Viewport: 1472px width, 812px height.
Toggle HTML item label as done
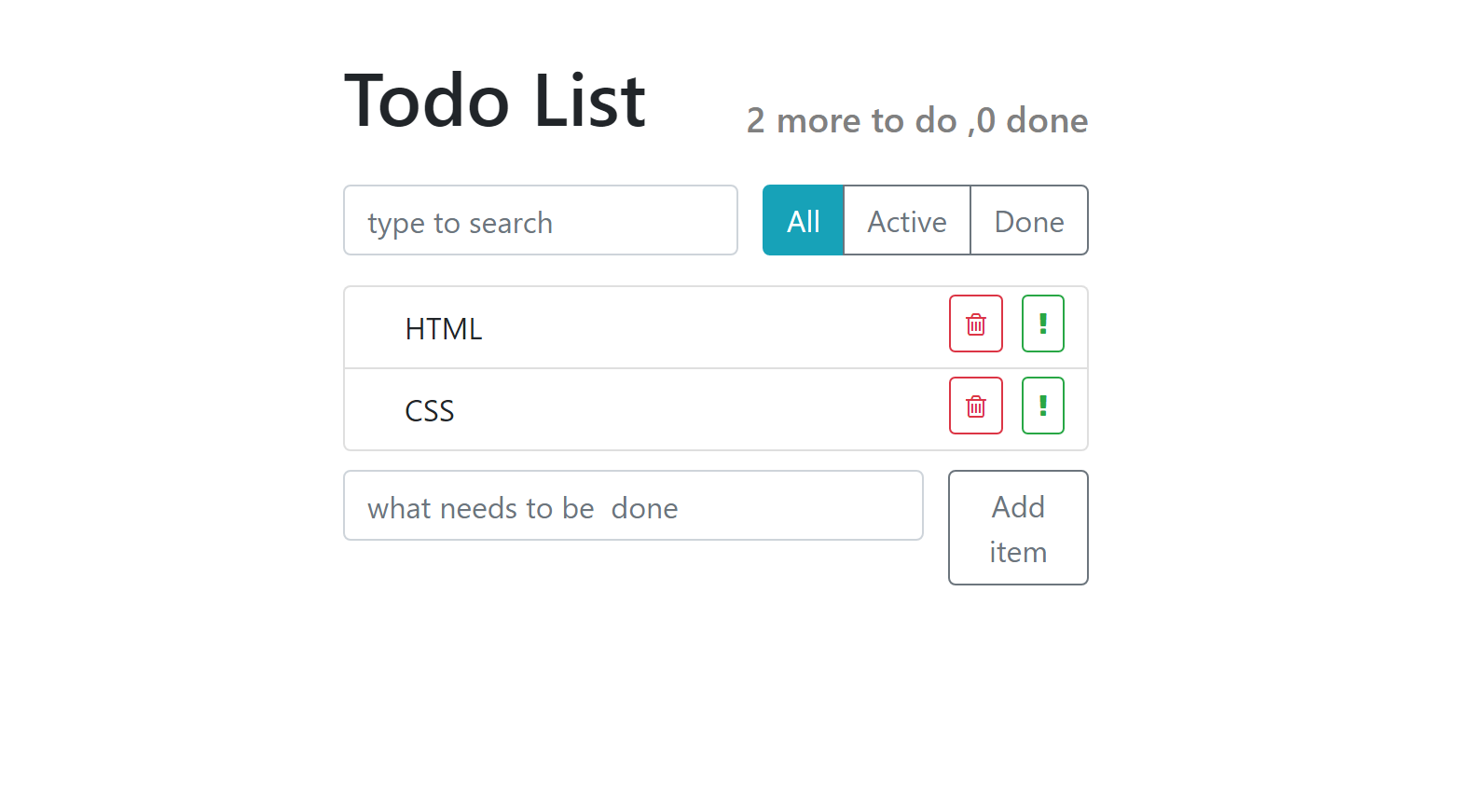444,329
